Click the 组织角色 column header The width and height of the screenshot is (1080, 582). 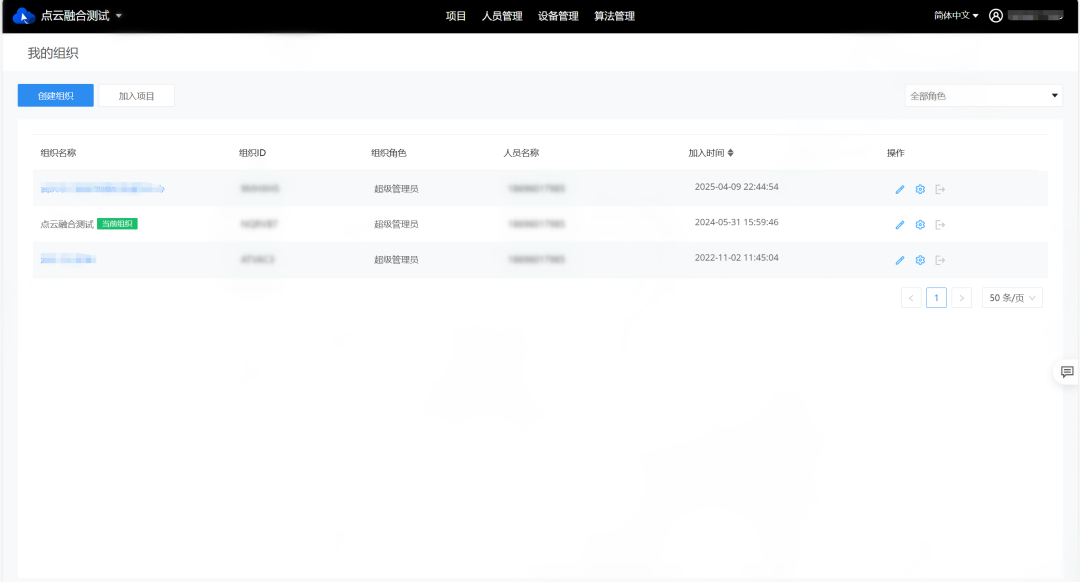coord(388,153)
